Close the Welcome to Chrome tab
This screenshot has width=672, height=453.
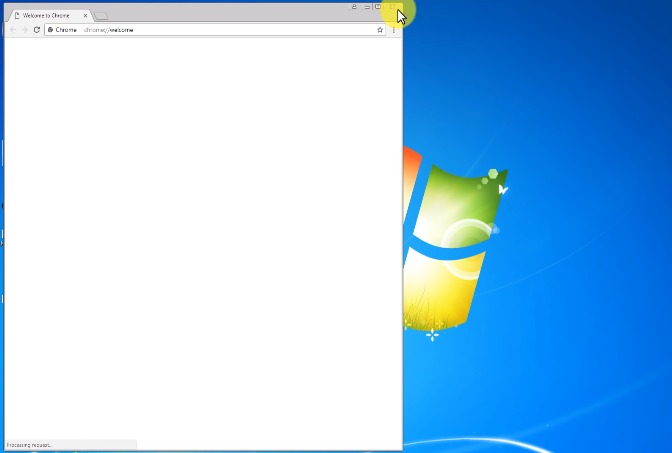click(85, 15)
